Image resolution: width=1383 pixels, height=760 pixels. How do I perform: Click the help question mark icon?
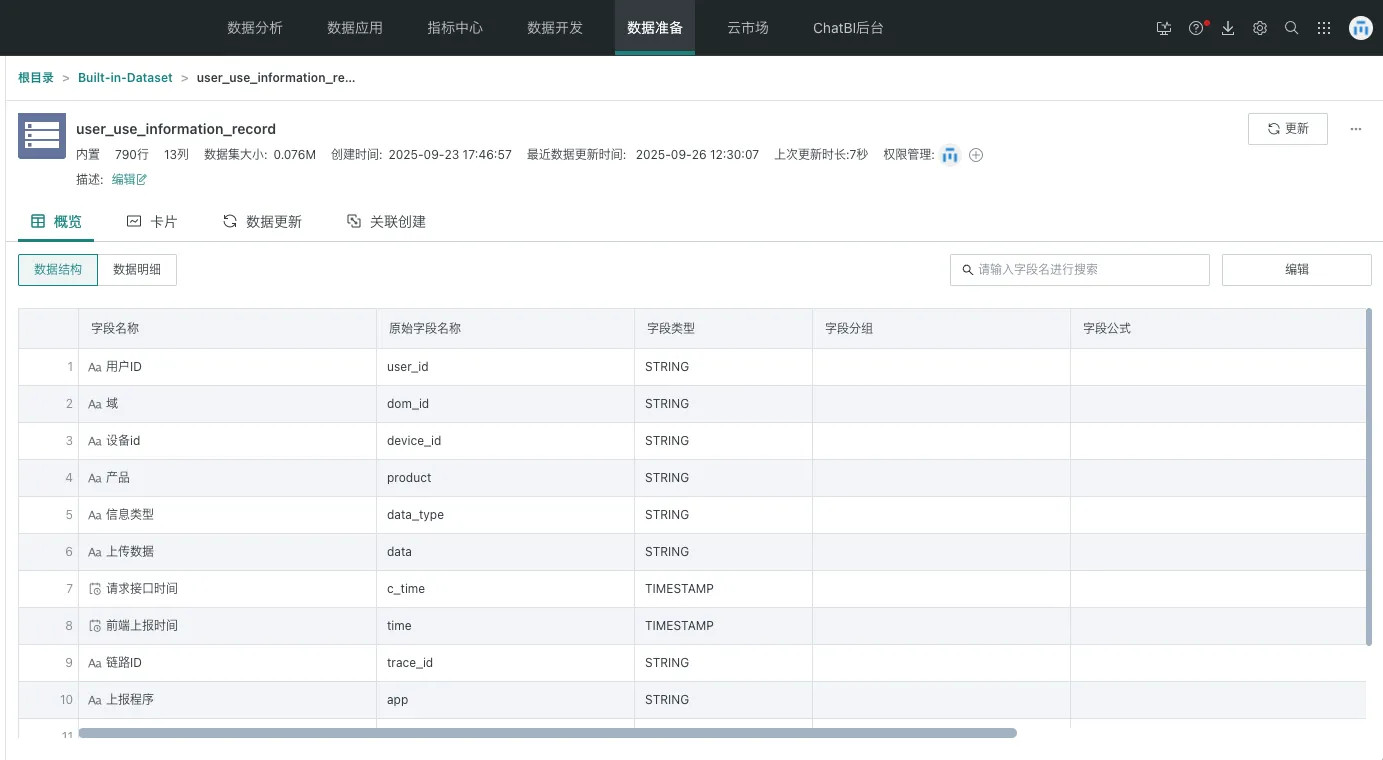coord(1196,28)
